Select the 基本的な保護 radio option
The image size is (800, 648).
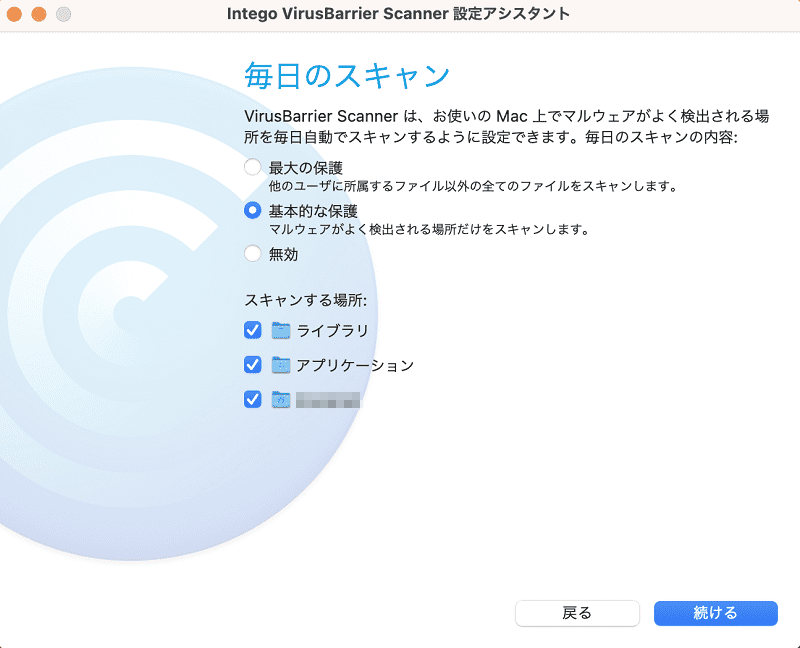click(253, 210)
